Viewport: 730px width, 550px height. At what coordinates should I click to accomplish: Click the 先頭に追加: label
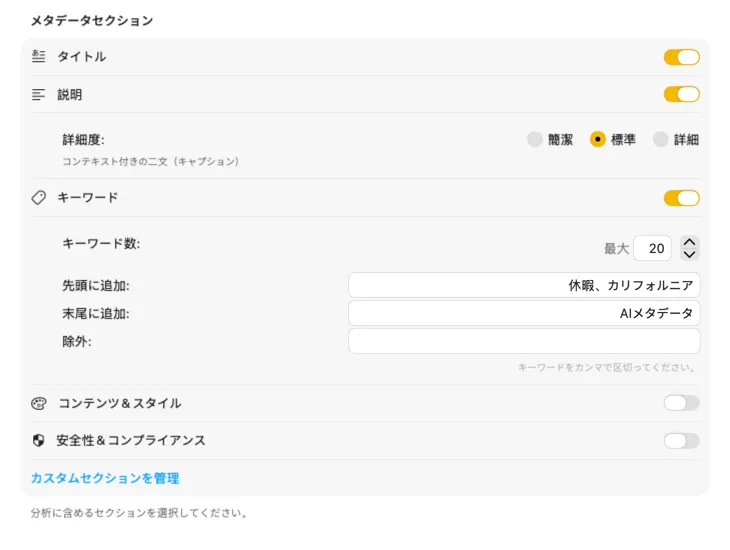click(96, 285)
